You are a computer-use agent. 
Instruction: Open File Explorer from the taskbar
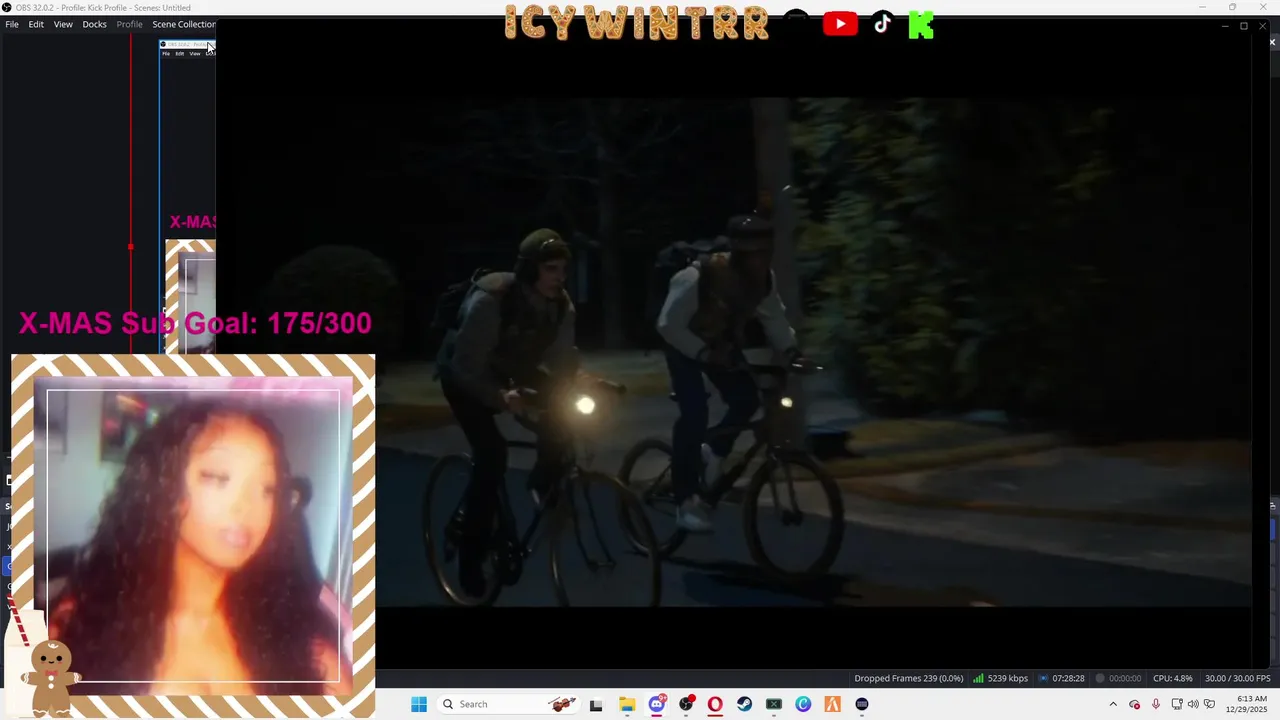point(627,704)
